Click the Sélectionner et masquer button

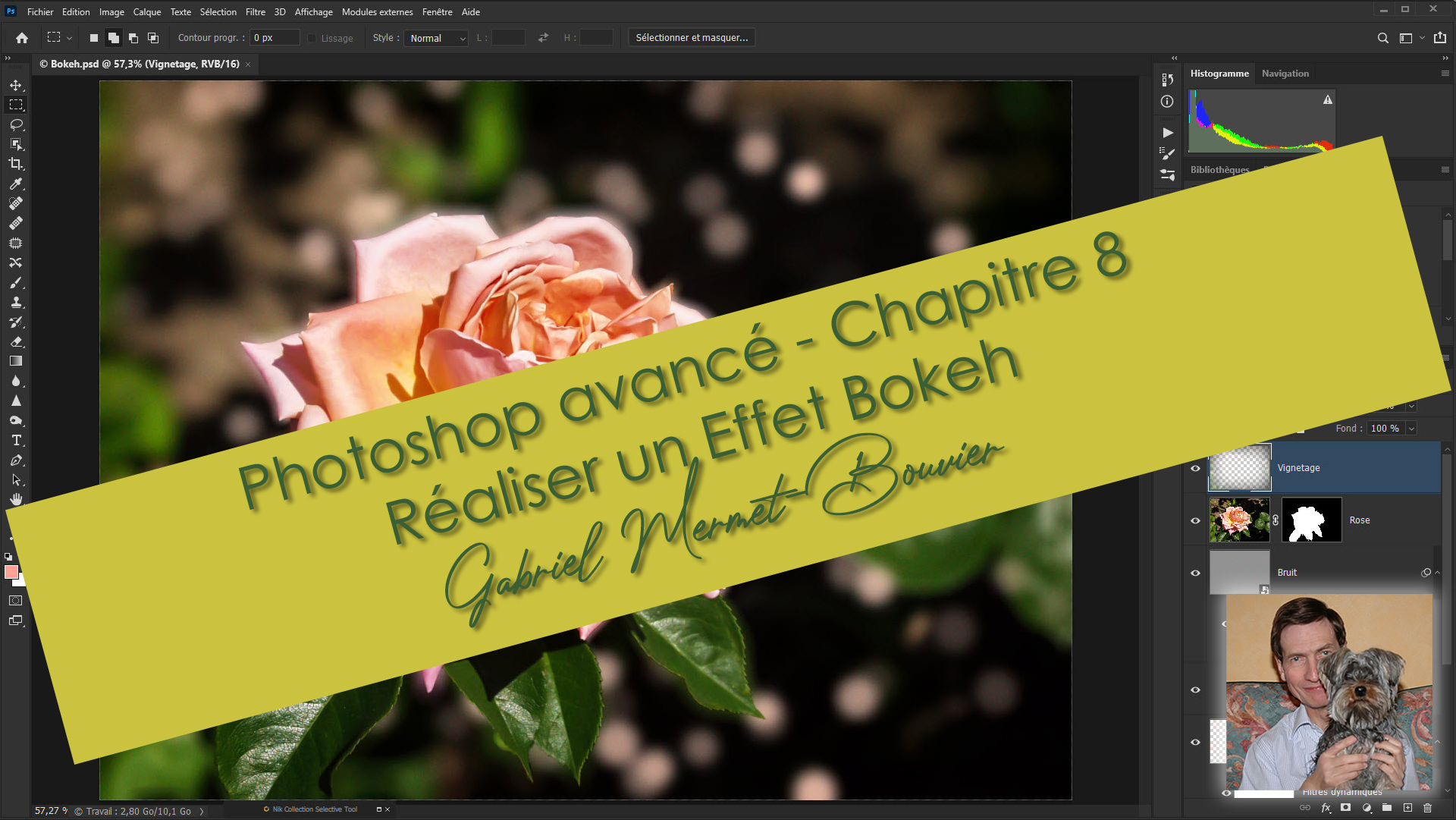point(691,38)
